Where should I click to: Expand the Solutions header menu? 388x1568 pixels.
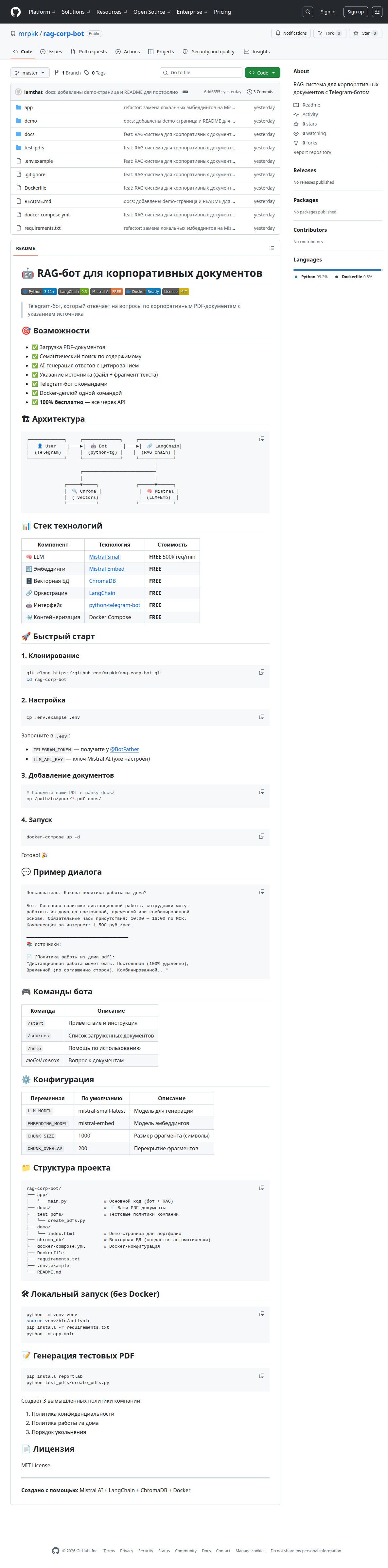click(76, 11)
